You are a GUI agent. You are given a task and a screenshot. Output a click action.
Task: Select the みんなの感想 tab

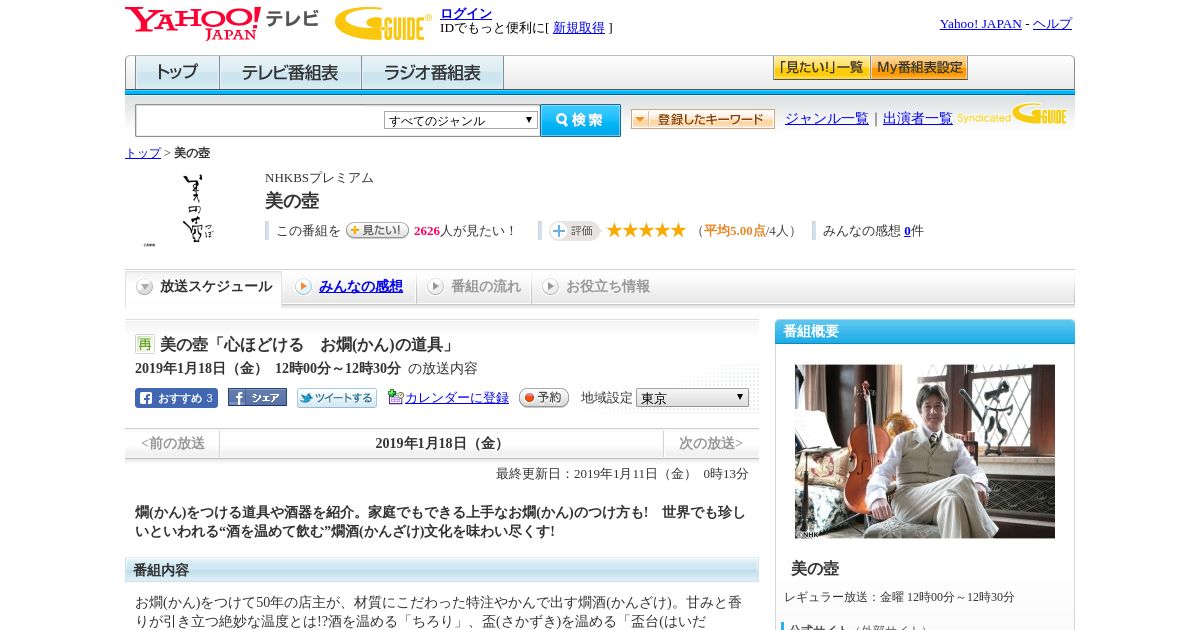349,287
